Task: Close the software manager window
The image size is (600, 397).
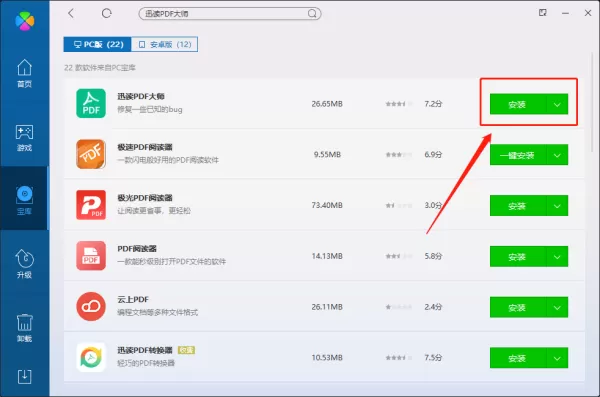Action: 588,13
